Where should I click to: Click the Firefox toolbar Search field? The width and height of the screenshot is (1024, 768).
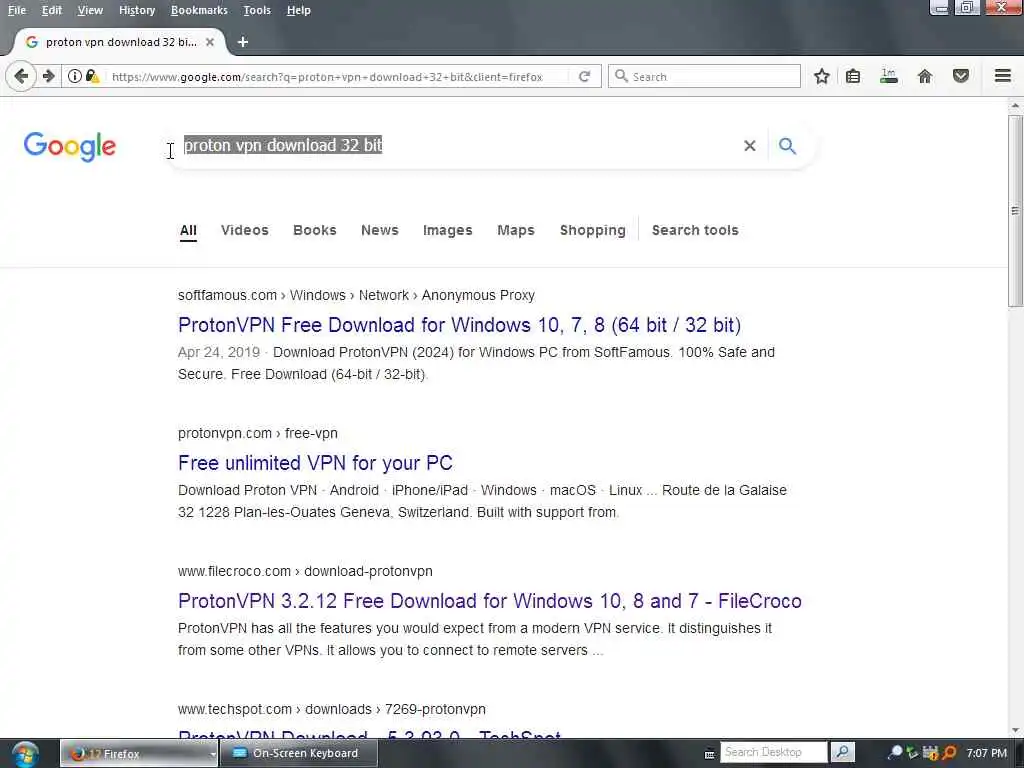point(704,76)
